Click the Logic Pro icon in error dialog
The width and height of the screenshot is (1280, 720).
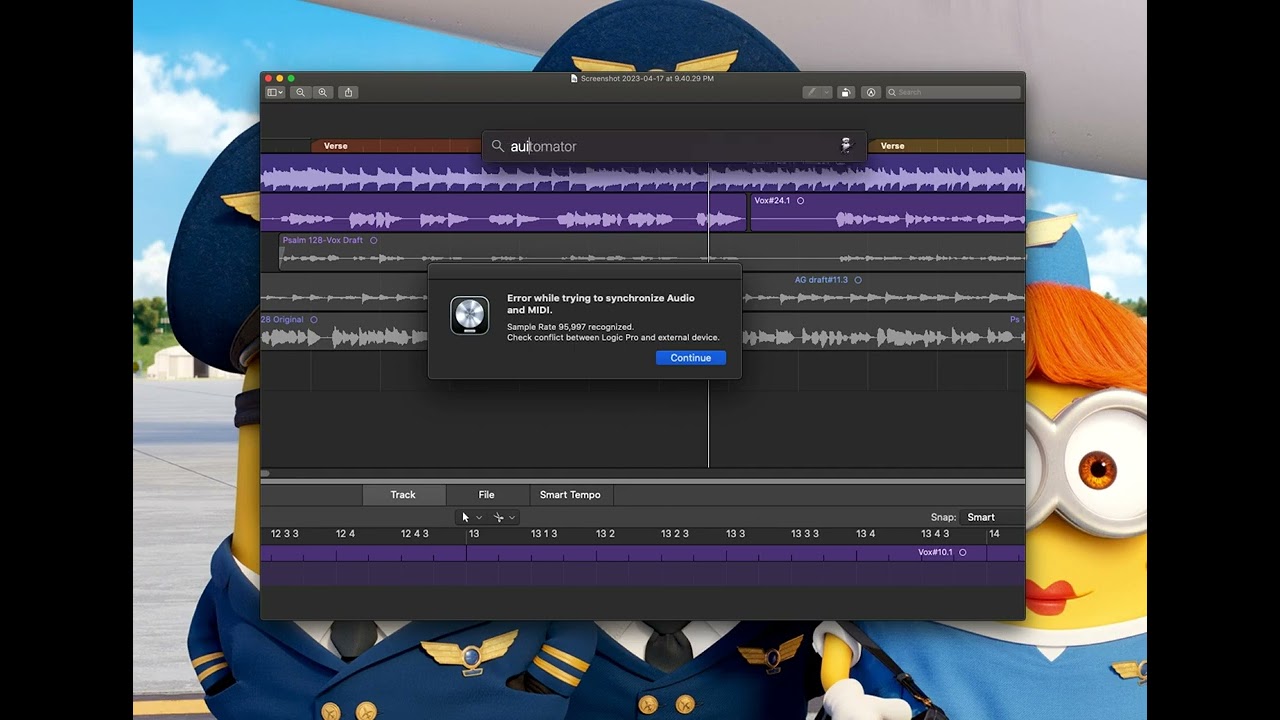(x=469, y=315)
